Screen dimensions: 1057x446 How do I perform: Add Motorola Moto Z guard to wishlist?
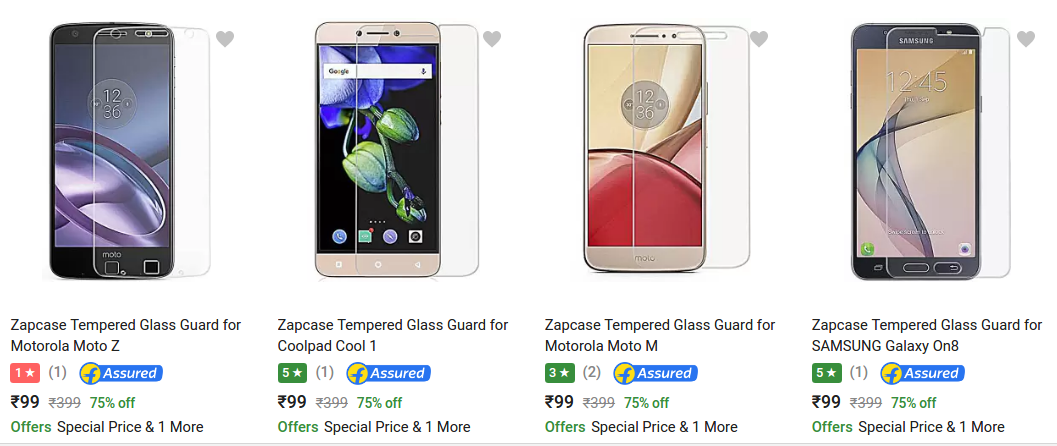point(225,39)
